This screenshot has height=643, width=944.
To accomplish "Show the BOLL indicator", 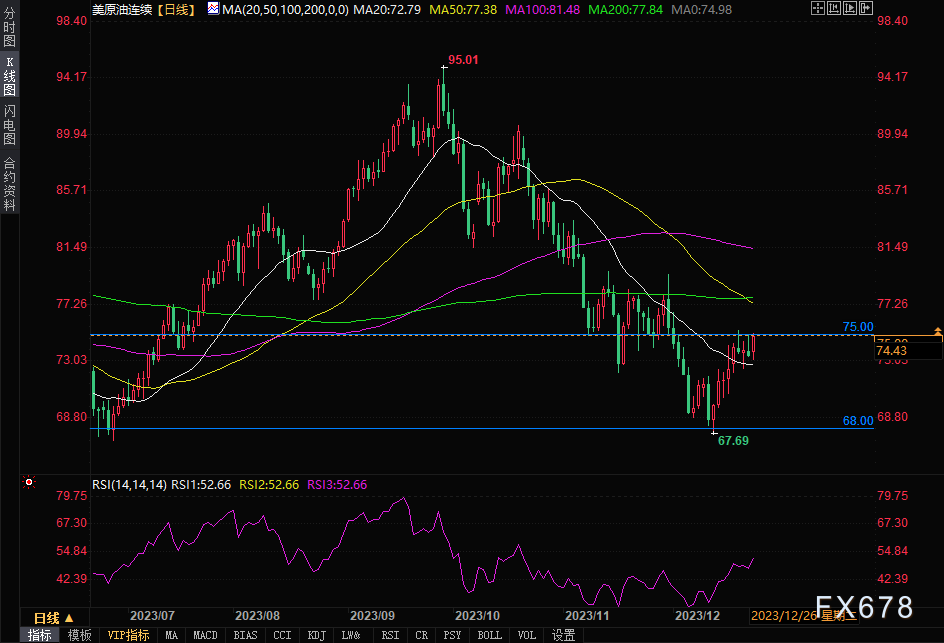I will click(x=489, y=635).
